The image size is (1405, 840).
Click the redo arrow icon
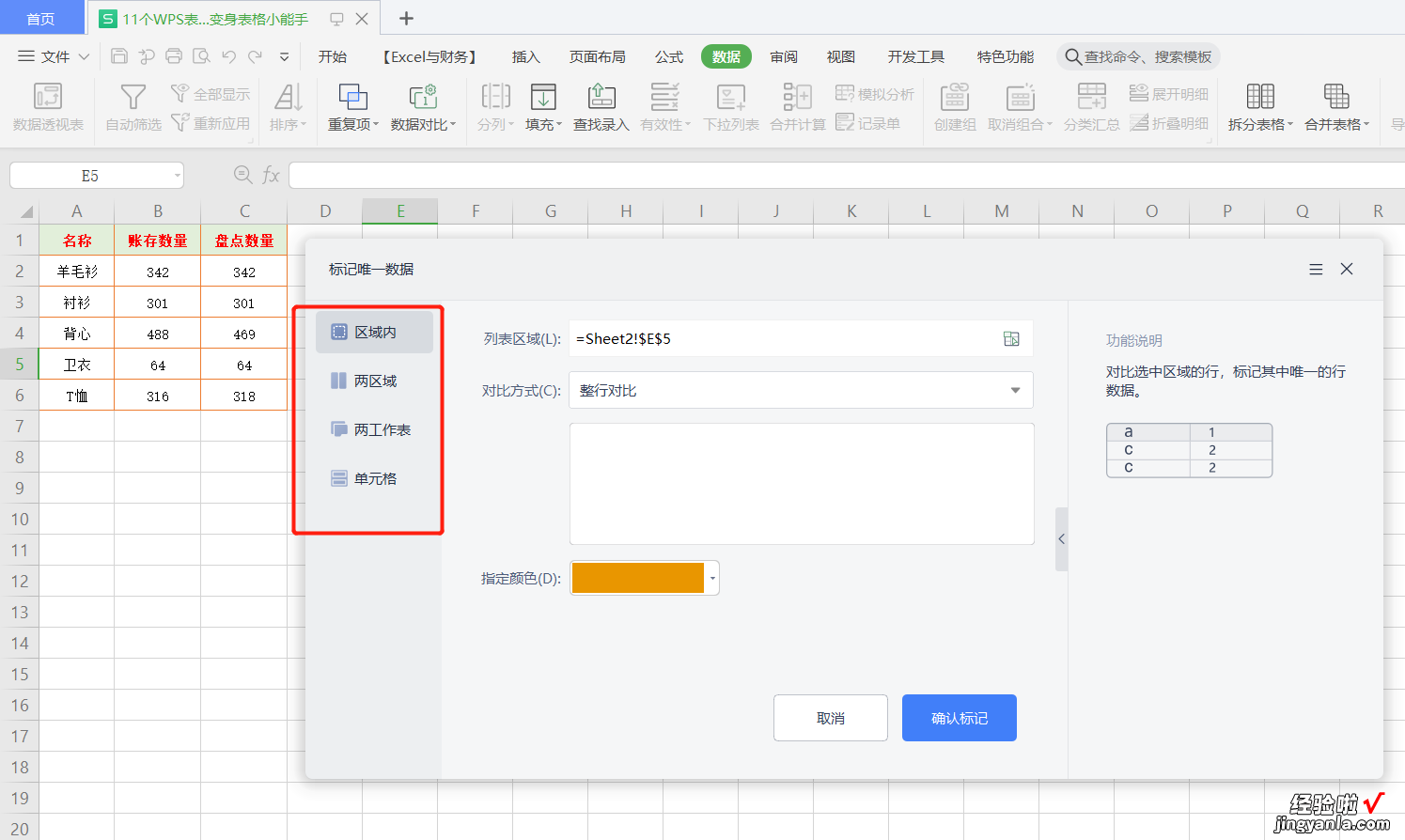tap(256, 56)
